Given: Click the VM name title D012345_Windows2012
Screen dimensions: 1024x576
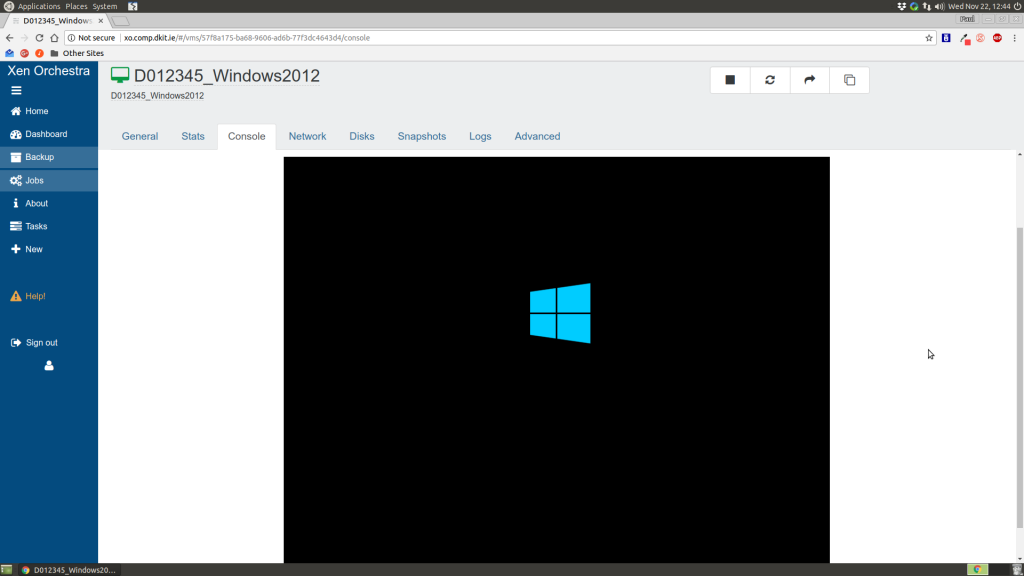Looking at the screenshot, I should [227, 76].
